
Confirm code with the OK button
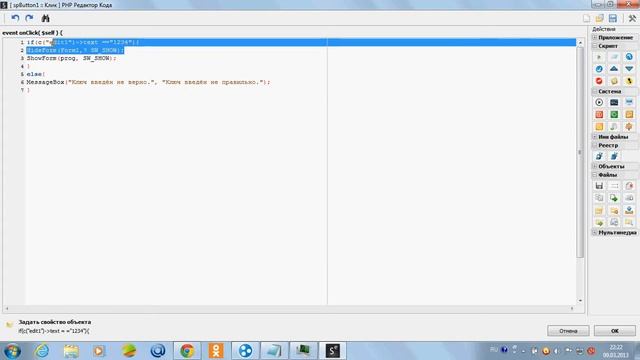615,331
